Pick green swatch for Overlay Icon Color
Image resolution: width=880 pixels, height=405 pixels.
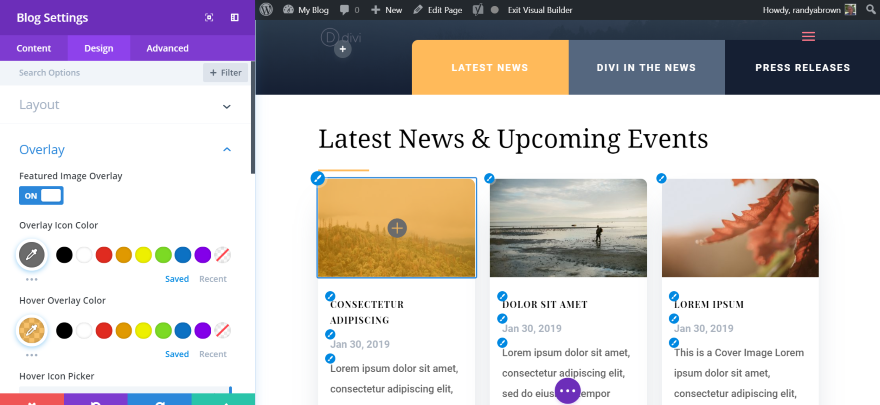point(163,255)
